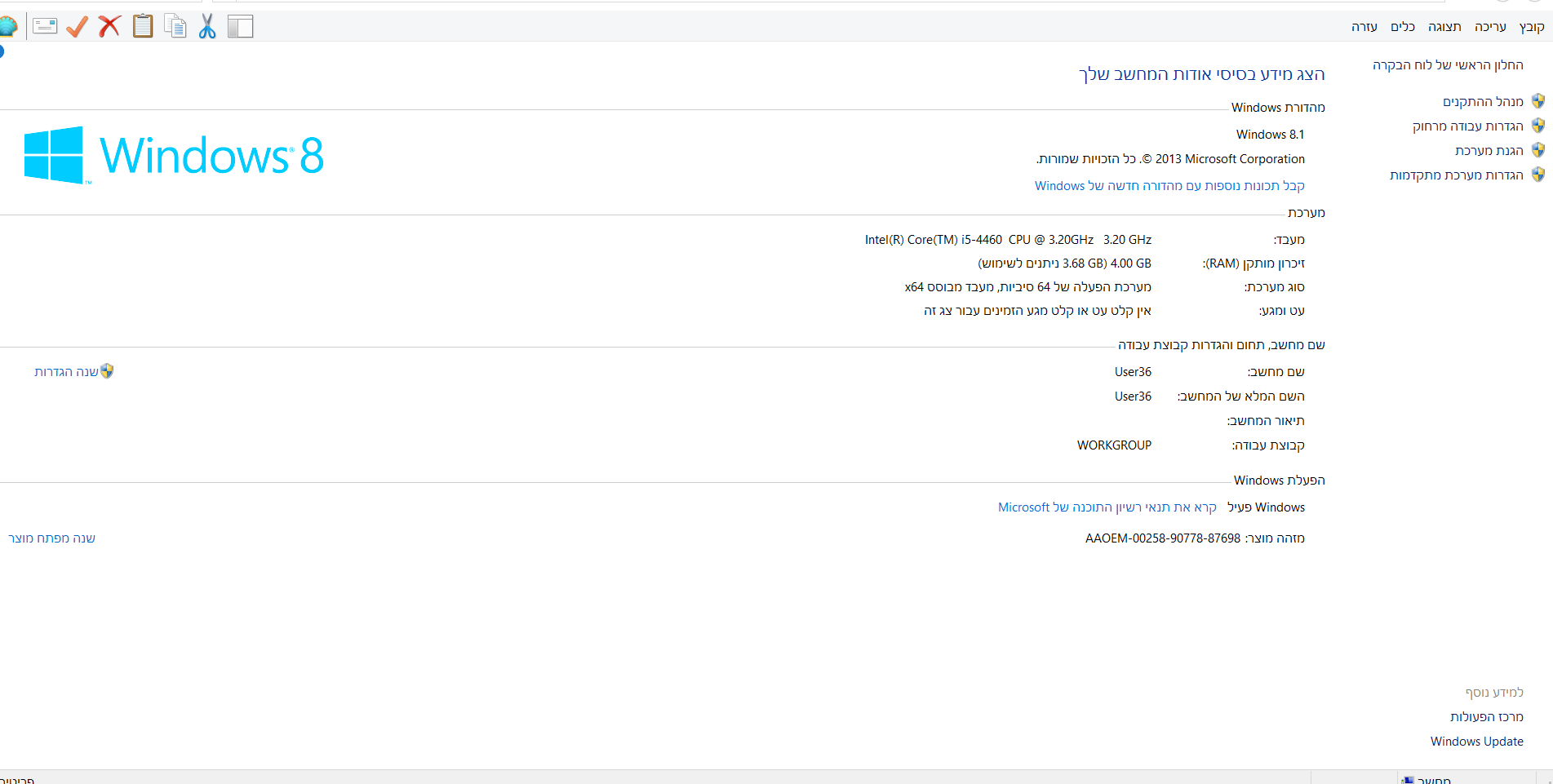Viewport: 1553px width, 784px height.
Task: Click the 'תיאור המחשב' label
Action: (x=1266, y=421)
